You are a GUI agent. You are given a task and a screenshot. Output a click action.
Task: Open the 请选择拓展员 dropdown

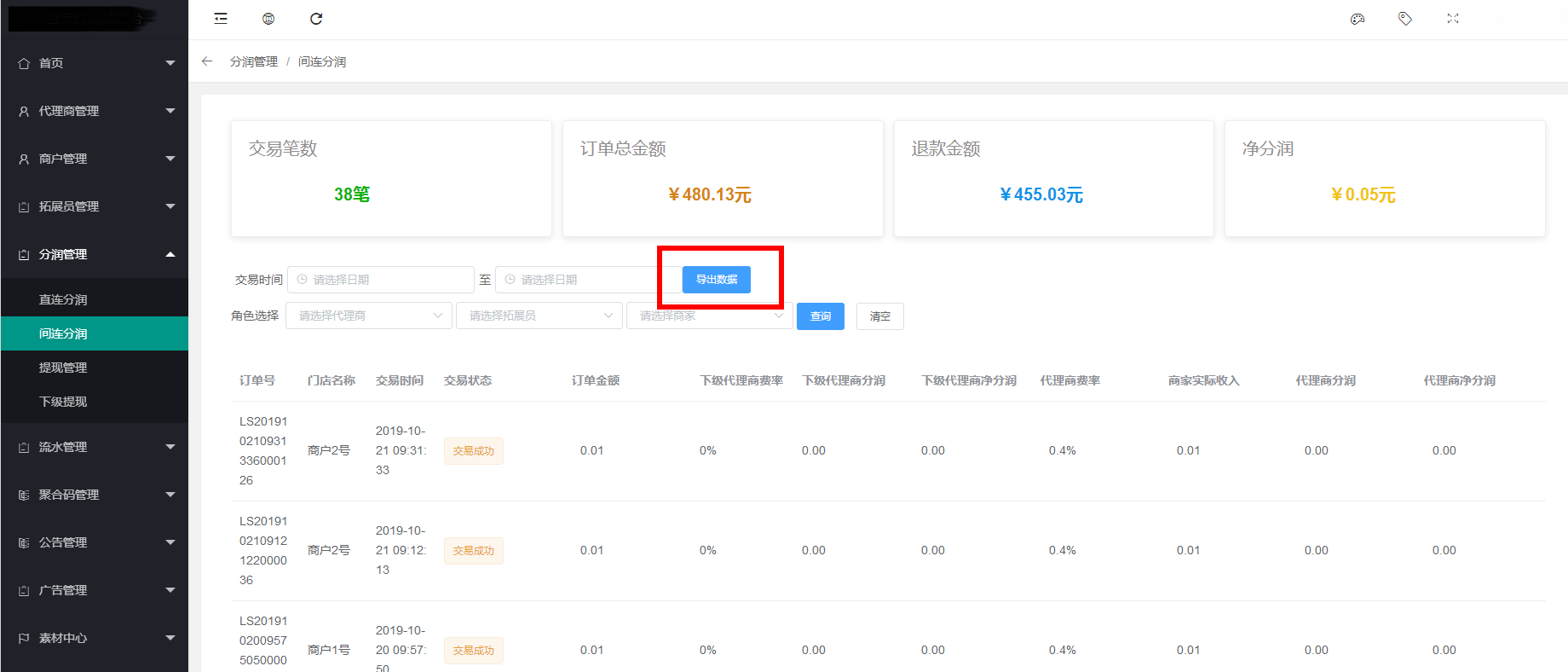pyautogui.click(x=539, y=316)
